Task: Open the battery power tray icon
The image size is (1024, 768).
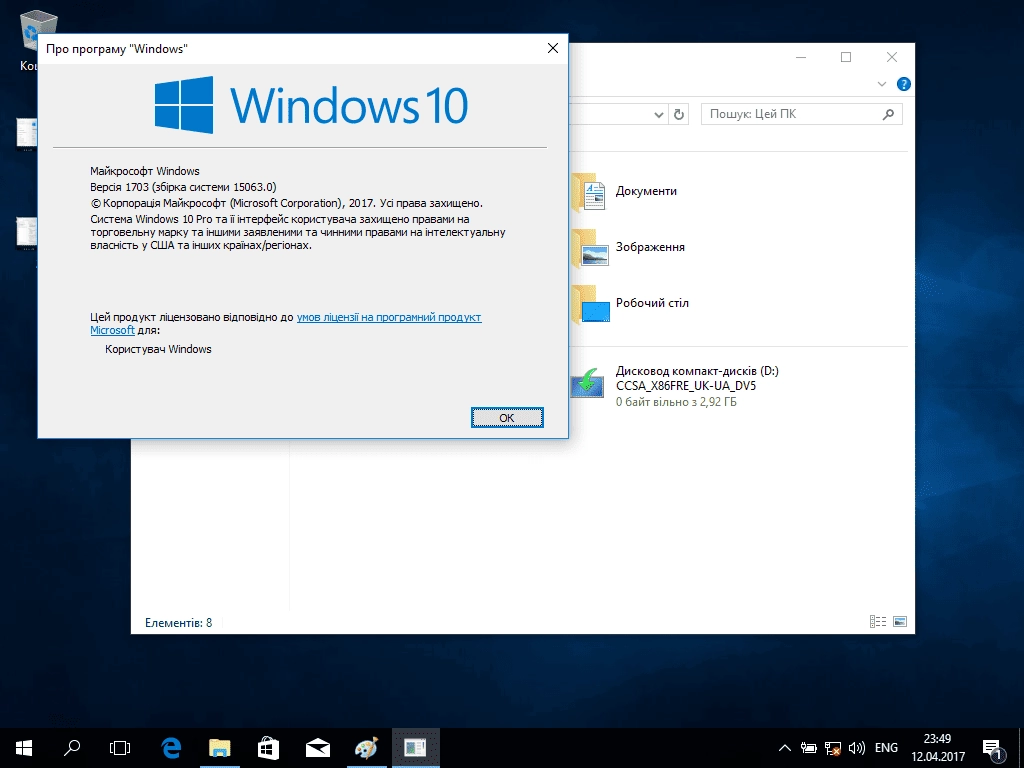Action: pyautogui.click(x=808, y=748)
